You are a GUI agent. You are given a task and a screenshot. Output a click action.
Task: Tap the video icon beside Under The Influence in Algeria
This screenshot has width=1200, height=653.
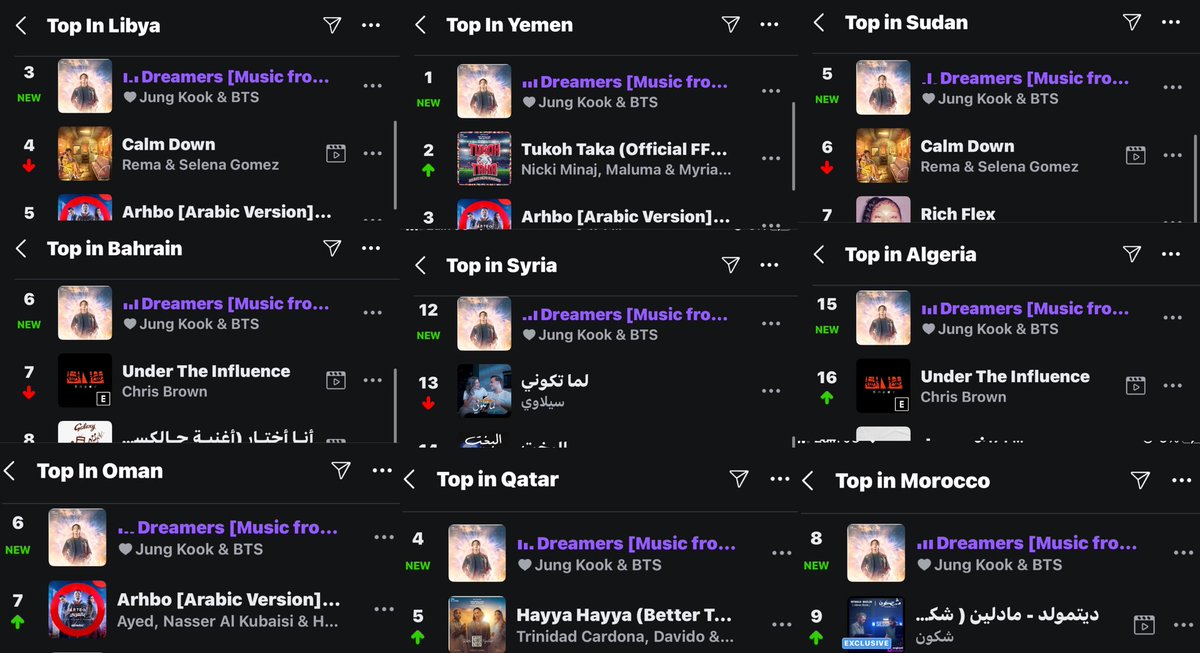point(1135,385)
